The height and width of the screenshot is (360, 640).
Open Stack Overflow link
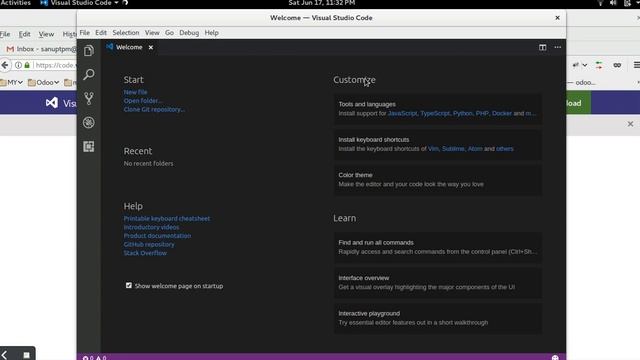pos(145,253)
